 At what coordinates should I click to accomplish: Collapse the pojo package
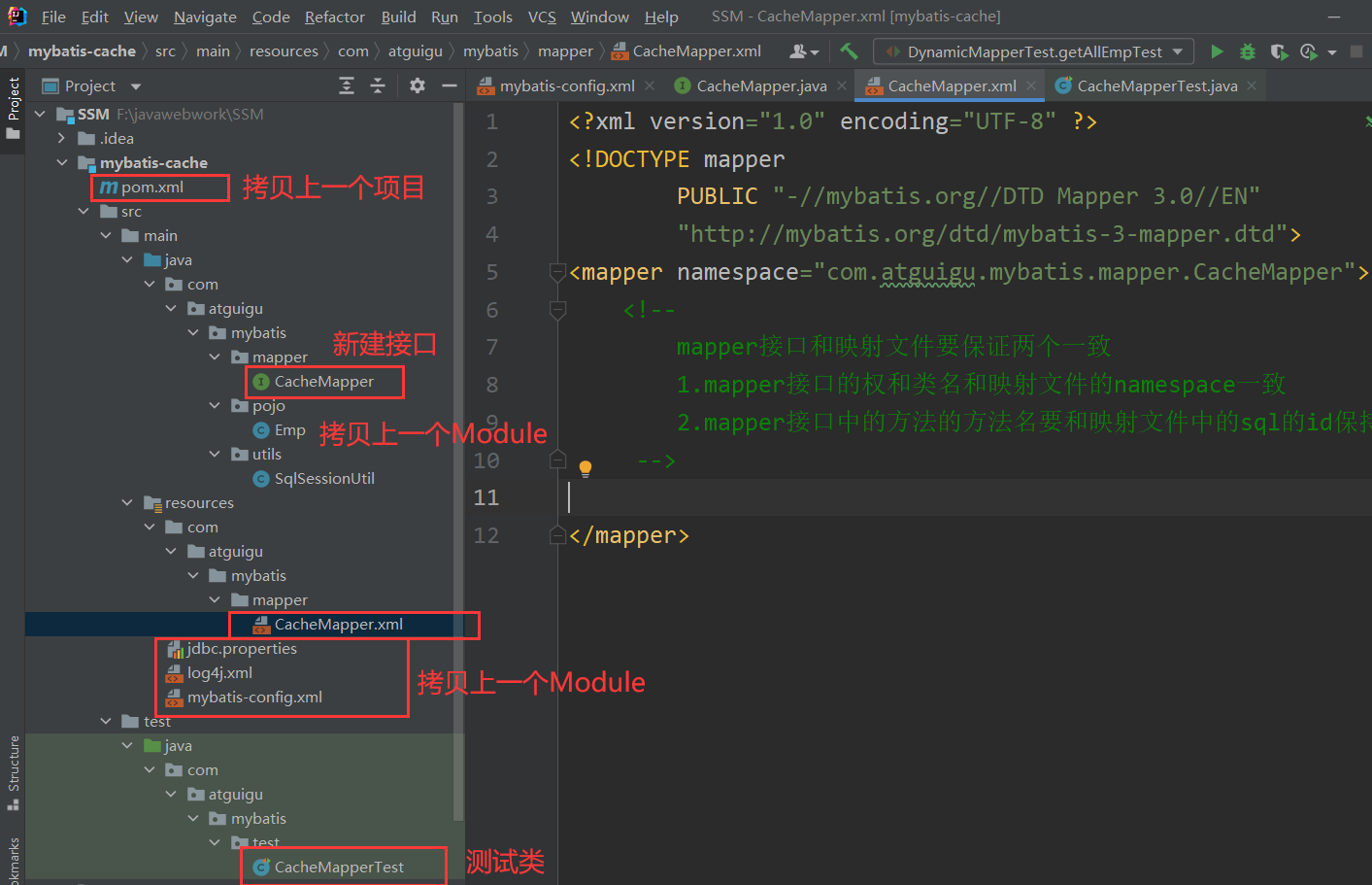215,406
